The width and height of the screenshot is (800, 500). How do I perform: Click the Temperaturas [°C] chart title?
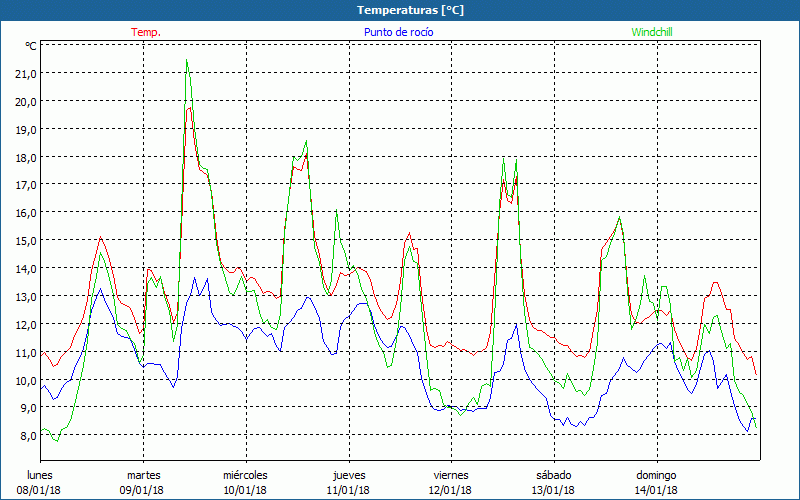click(410, 10)
